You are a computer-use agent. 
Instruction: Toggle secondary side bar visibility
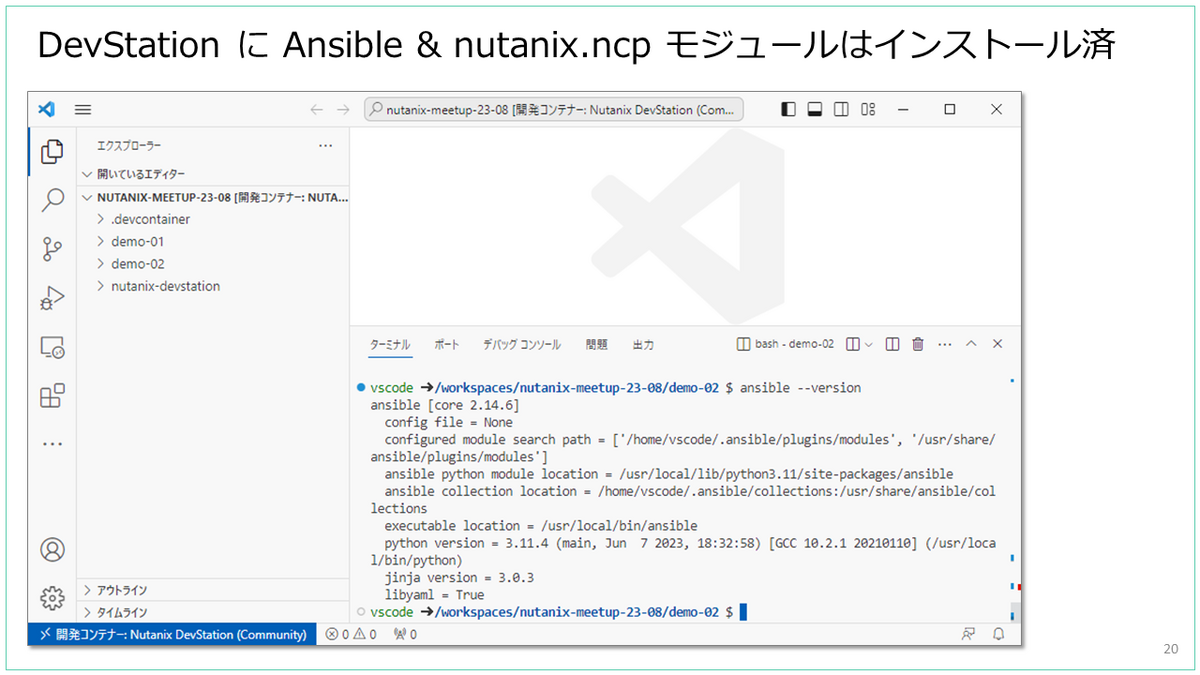(842, 109)
